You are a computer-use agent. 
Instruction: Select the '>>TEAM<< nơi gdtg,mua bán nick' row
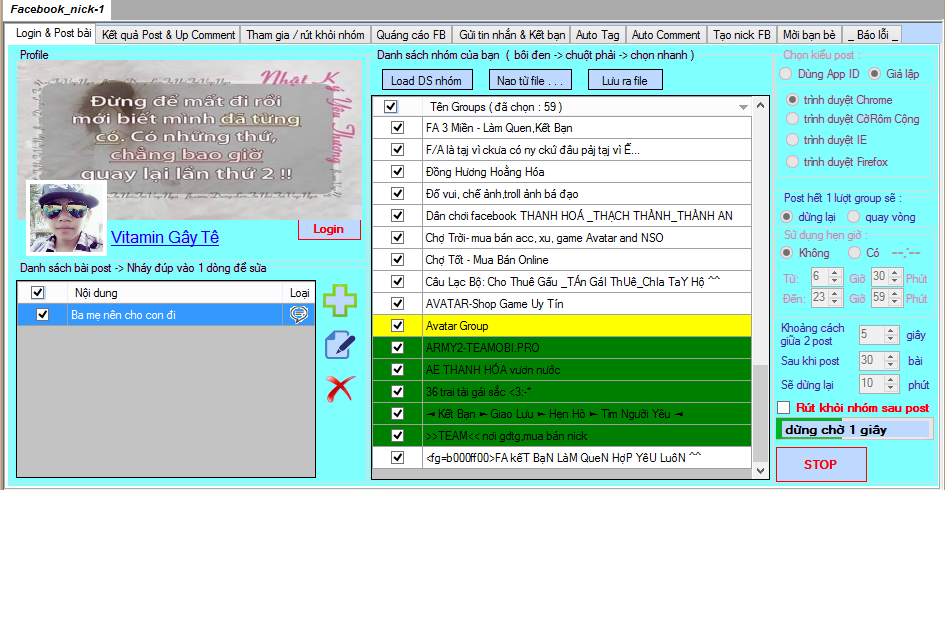(x=562, y=436)
